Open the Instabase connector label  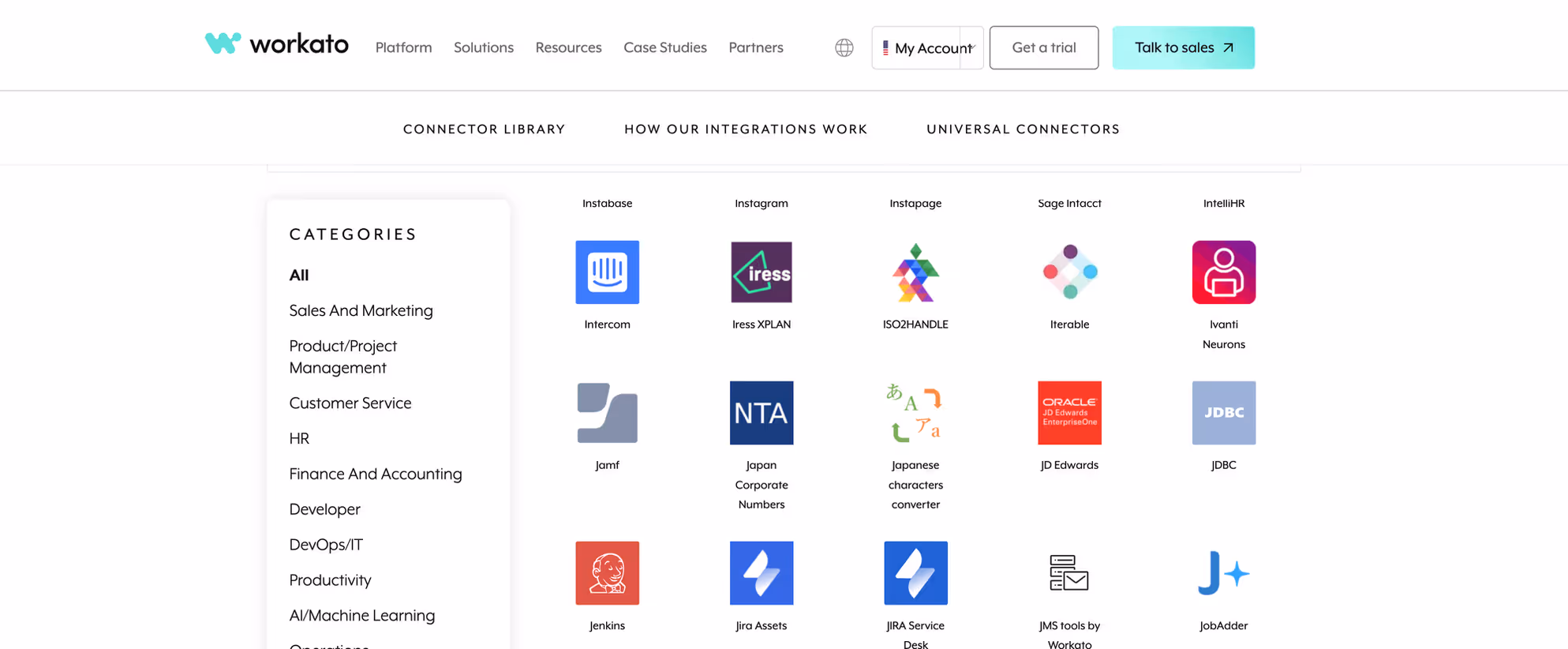607,203
